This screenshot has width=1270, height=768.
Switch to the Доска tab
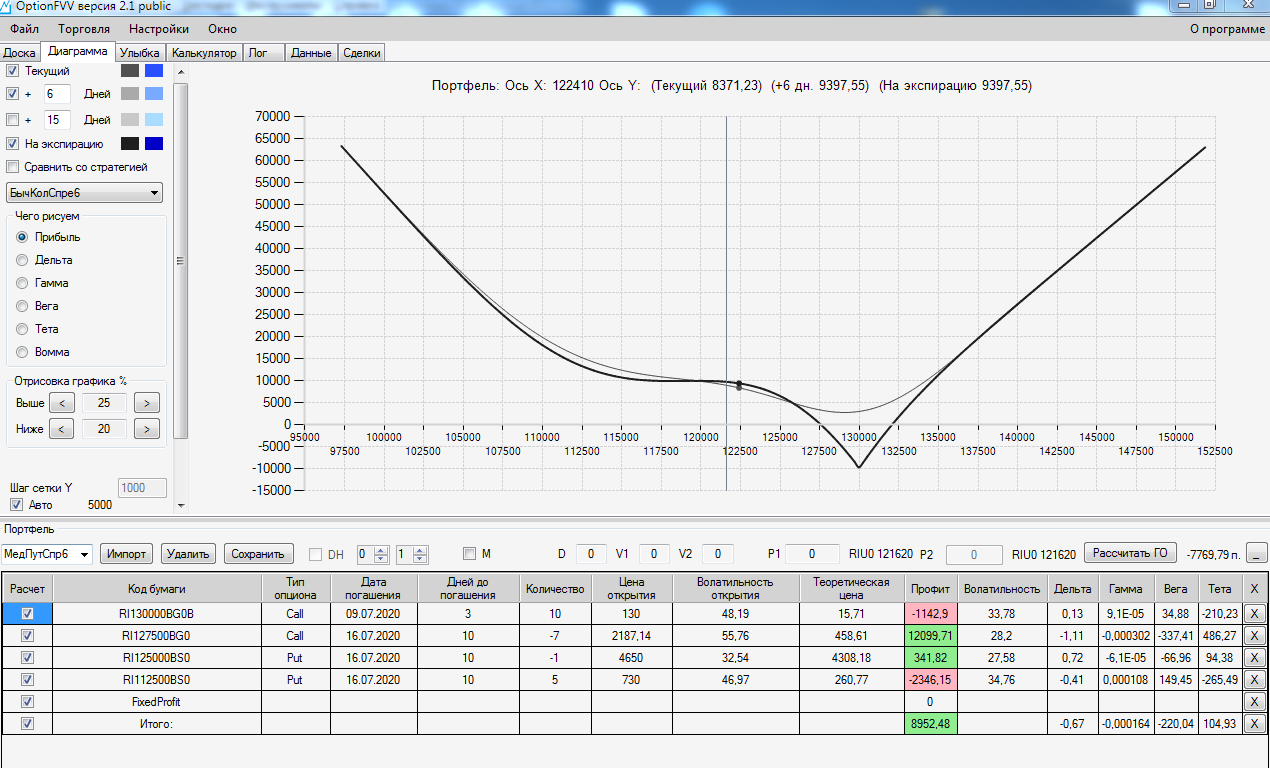pos(20,53)
